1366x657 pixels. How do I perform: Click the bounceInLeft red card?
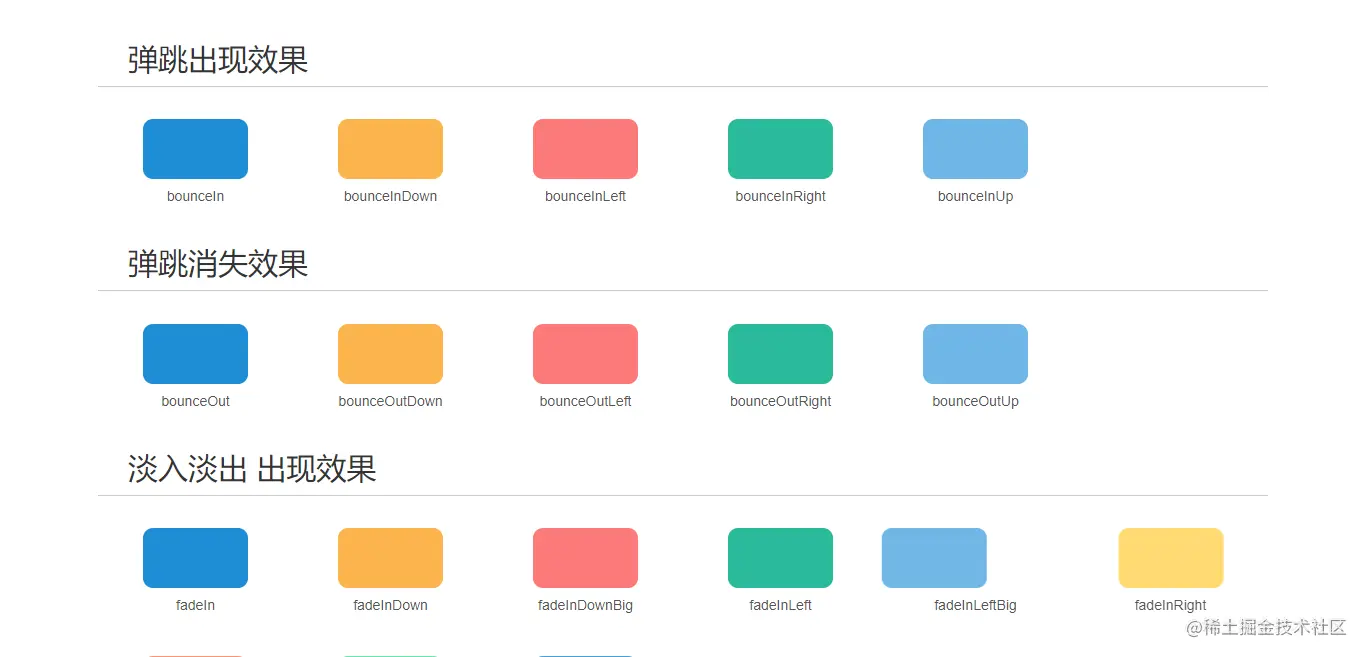[585, 148]
